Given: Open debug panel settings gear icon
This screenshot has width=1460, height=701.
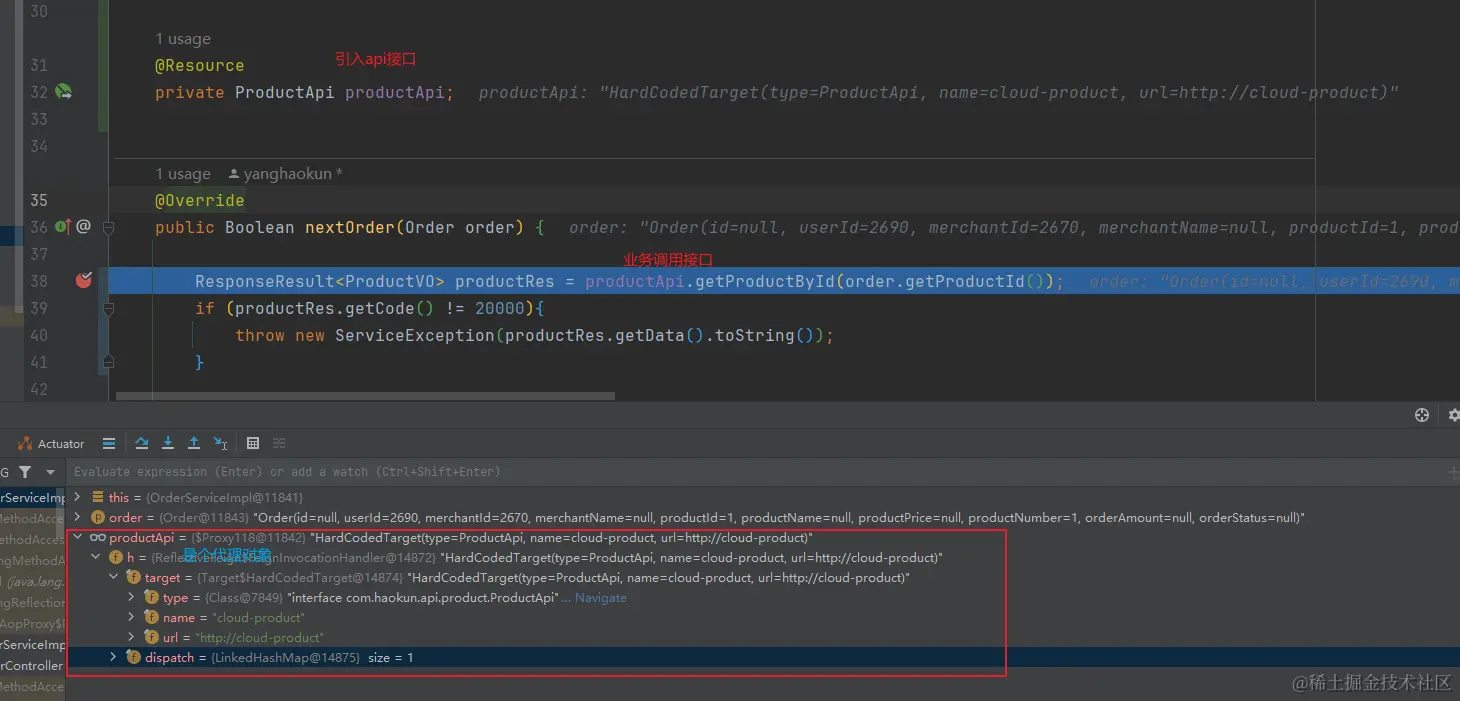Looking at the screenshot, I should [1453, 415].
